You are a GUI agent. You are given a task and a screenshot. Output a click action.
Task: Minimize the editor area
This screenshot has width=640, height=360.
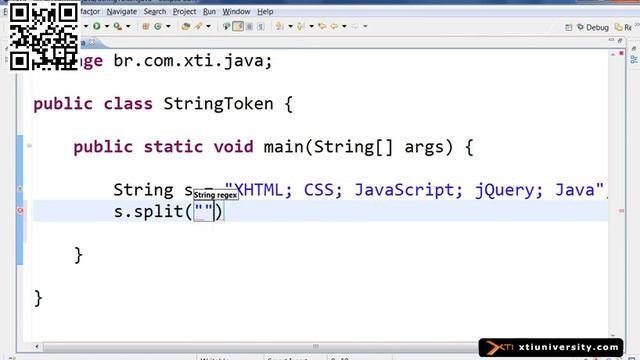[x=611, y=40]
